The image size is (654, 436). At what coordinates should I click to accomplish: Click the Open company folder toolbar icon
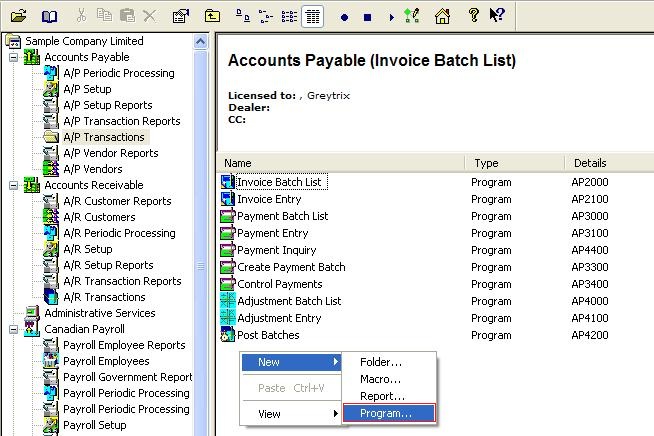pyautogui.click(x=19, y=17)
